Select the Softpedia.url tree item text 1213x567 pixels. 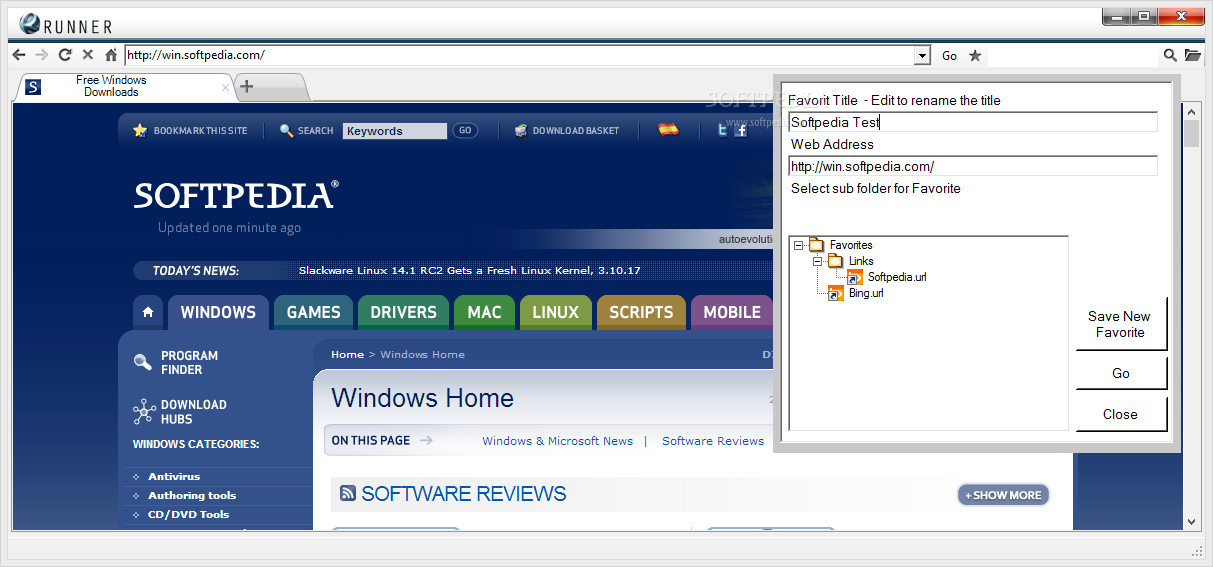click(897, 277)
